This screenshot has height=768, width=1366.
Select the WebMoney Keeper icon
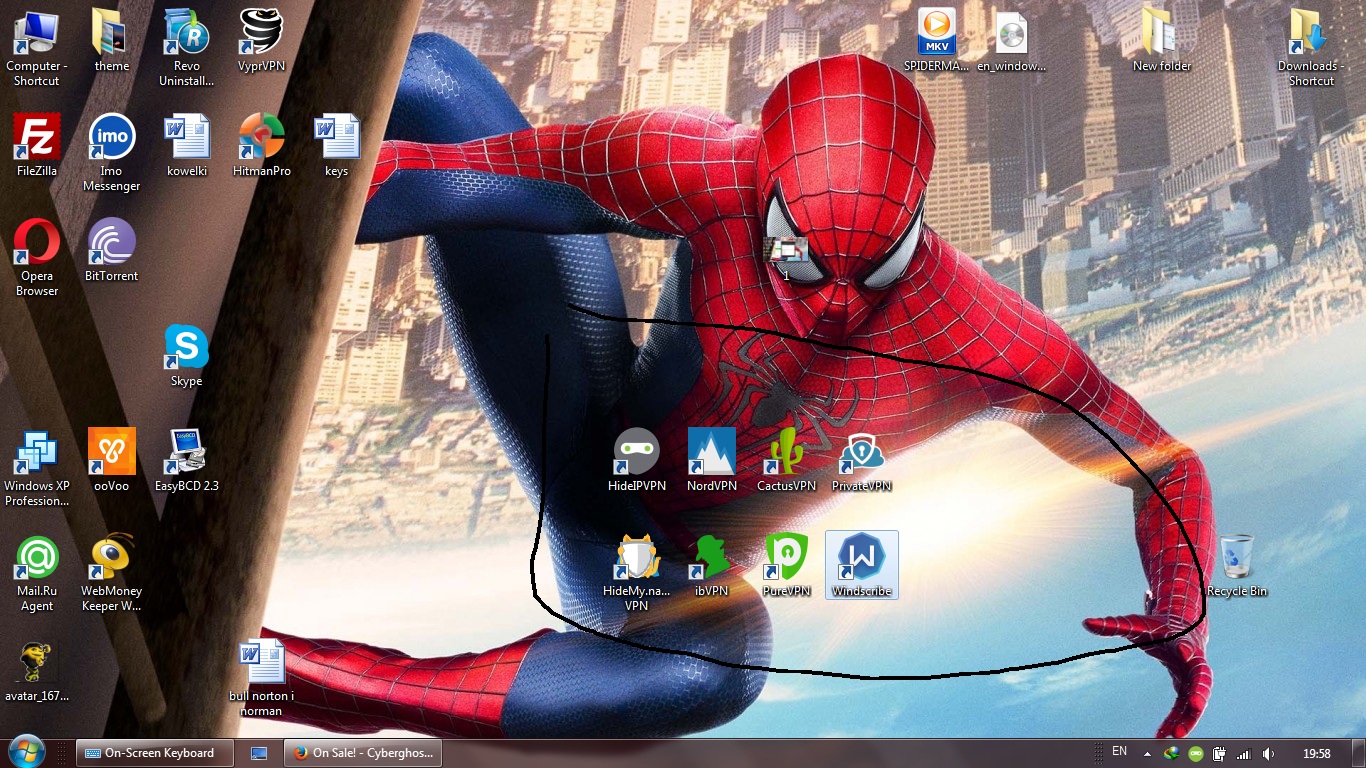tap(112, 572)
